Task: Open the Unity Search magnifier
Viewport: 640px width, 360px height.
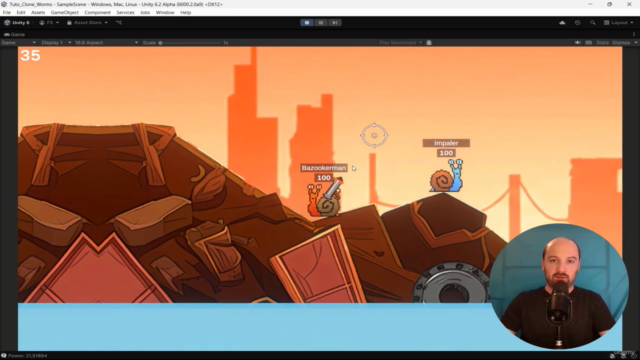Action: click(x=593, y=22)
